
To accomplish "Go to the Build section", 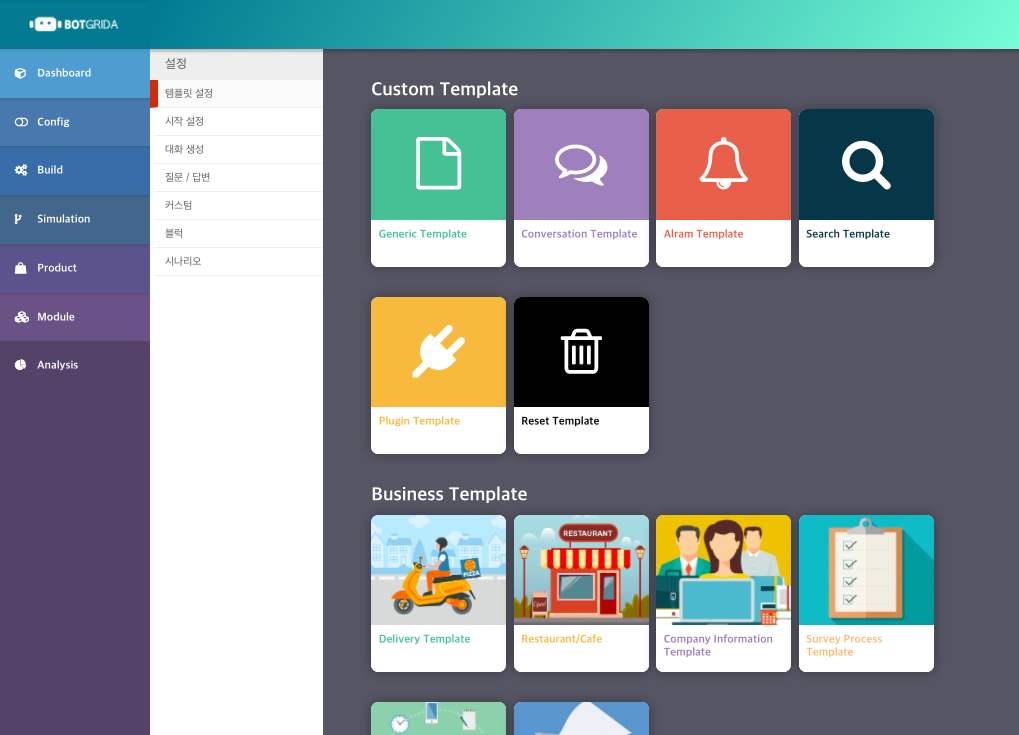I will pyautogui.click(x=75, y=171).
